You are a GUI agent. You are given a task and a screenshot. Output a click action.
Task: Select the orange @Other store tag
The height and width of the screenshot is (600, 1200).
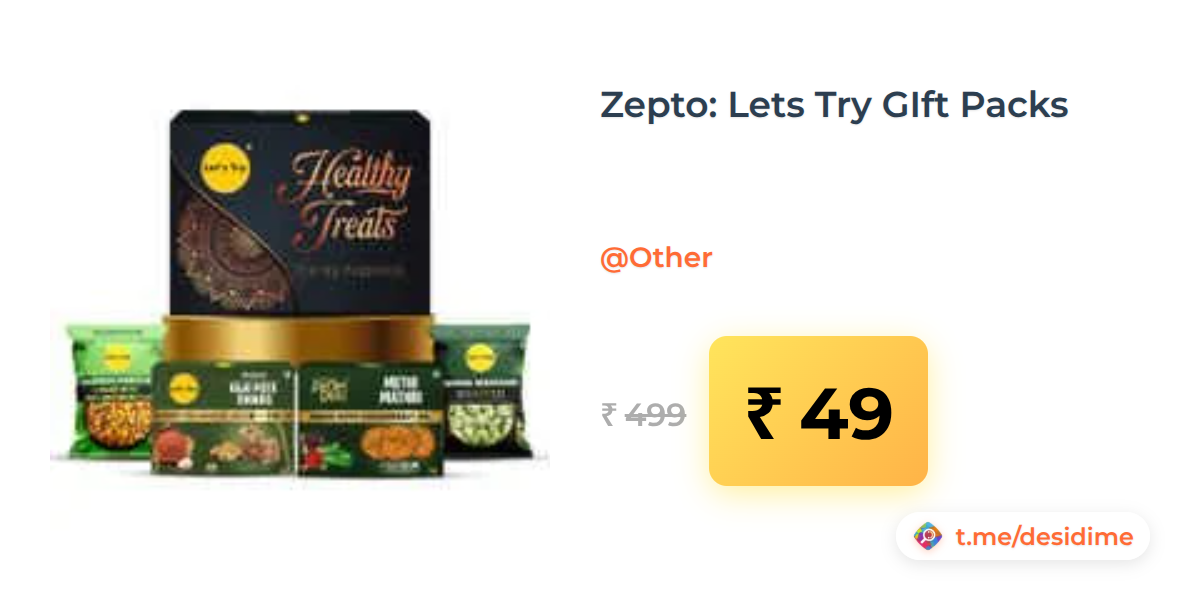click(x=656, y=258)
